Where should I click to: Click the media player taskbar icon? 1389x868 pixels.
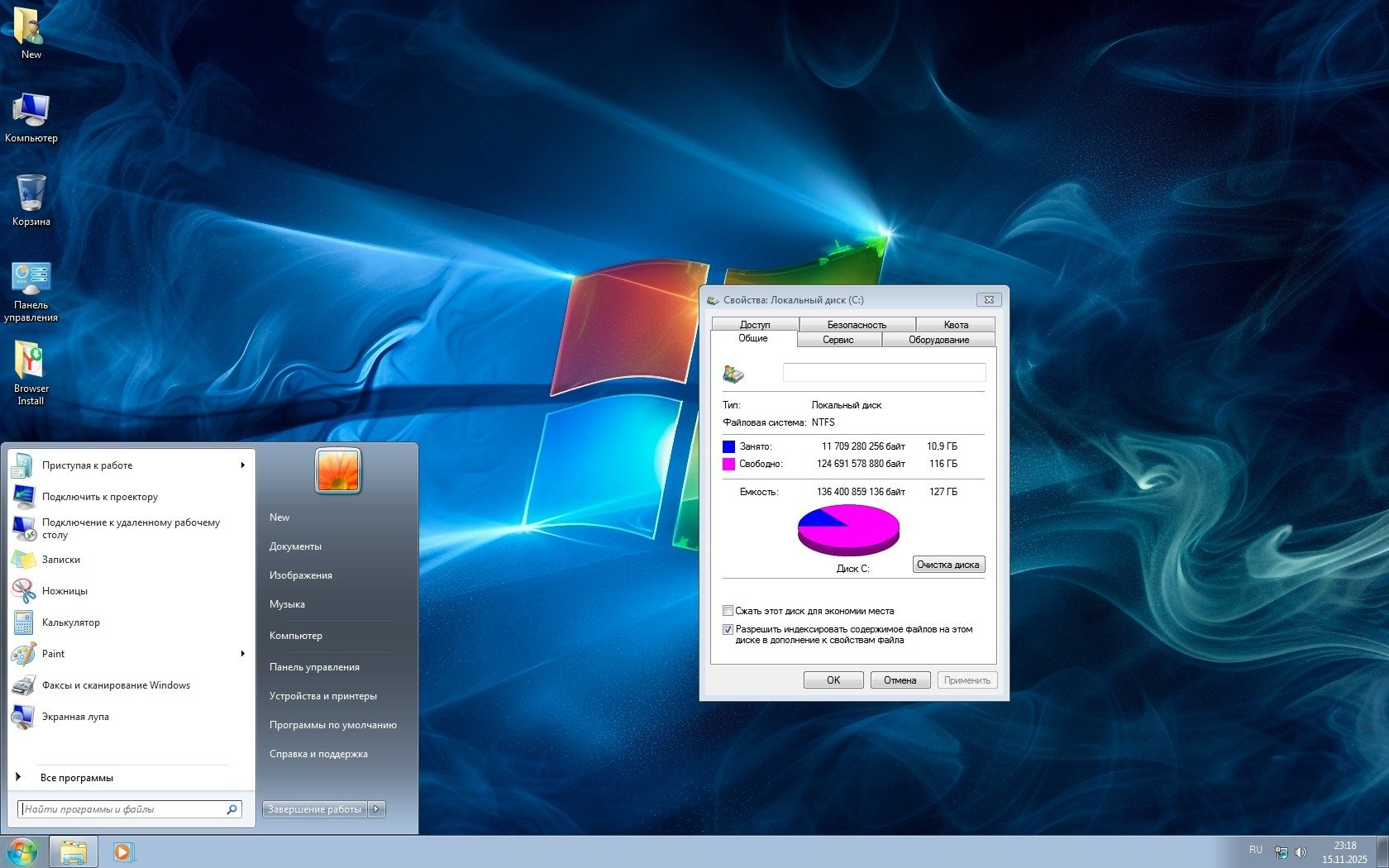(122, 851)
